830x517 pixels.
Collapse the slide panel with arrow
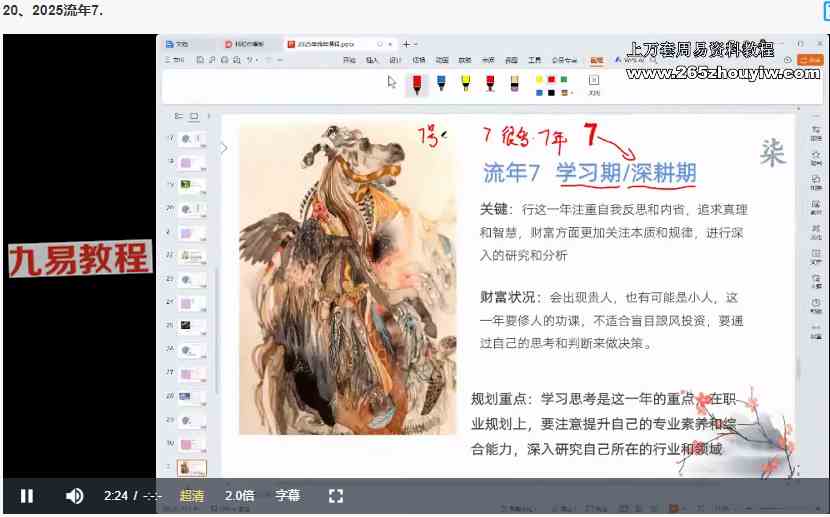[224, 148]
